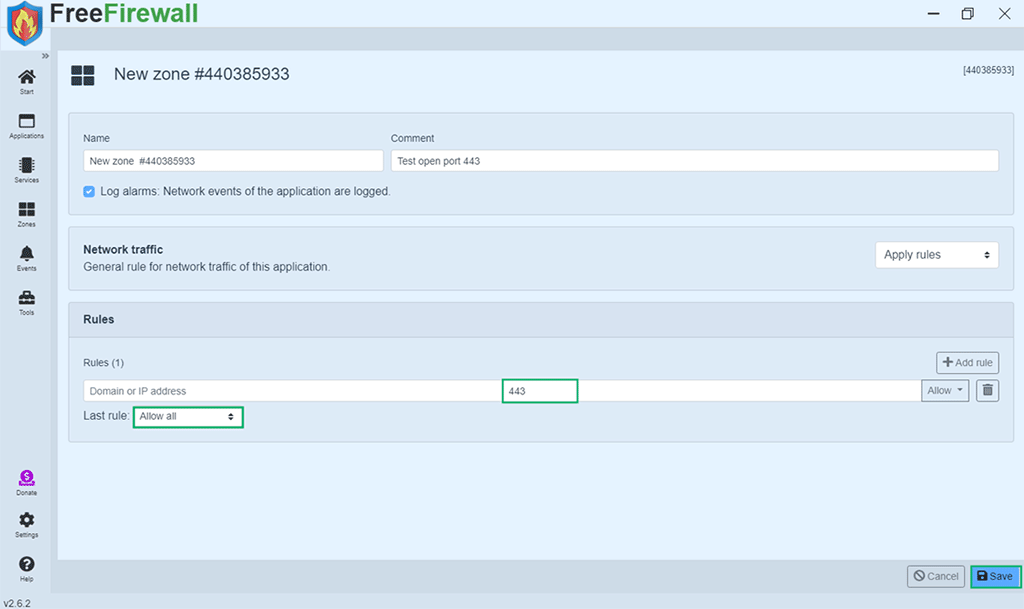Open the Apply rules dropdown
Image resolution: width=1024 pixels, height=609 pixels.
pos(936,255)
